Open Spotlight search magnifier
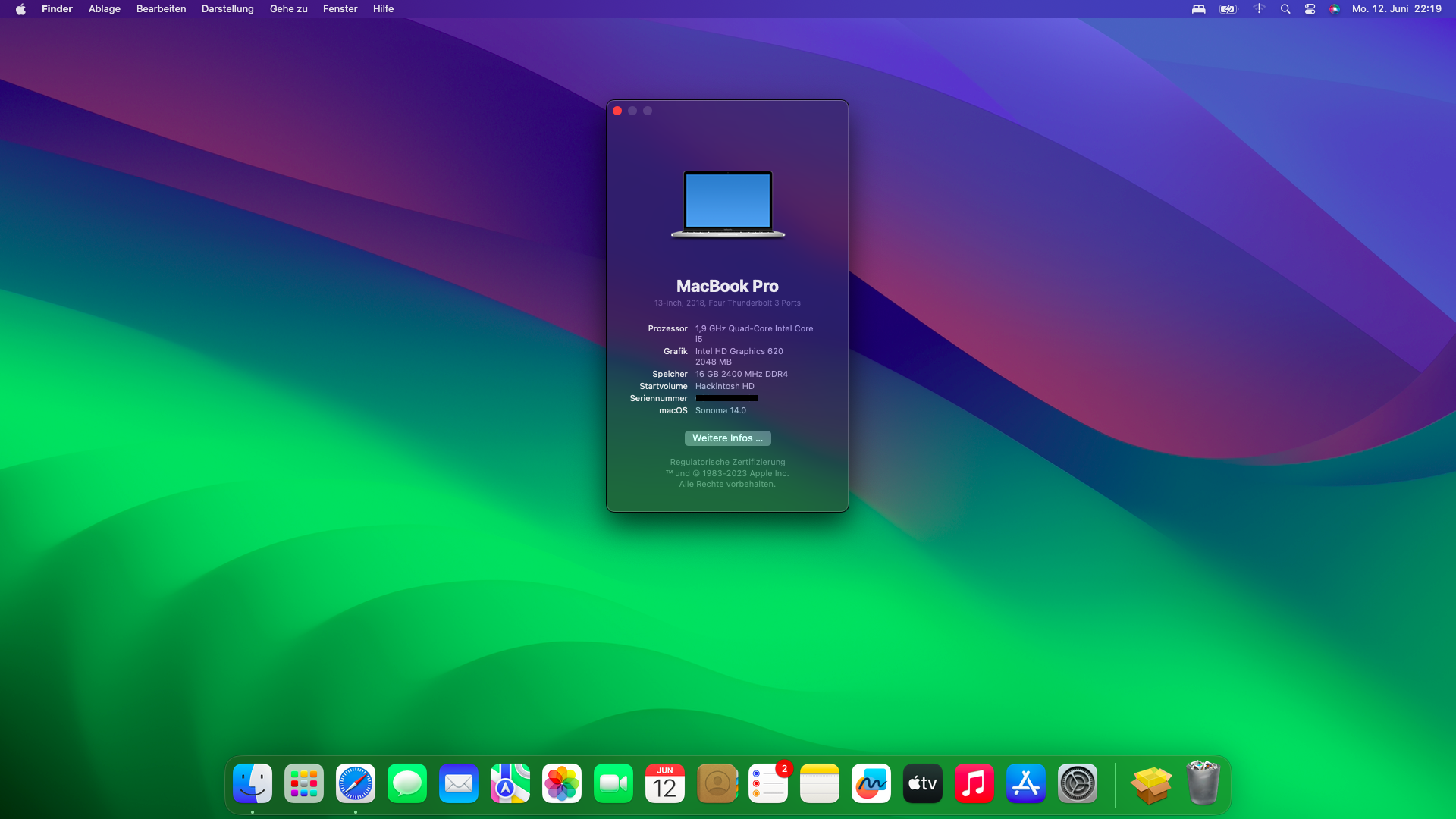The image size is (1456, 819). pos(1285,9)
